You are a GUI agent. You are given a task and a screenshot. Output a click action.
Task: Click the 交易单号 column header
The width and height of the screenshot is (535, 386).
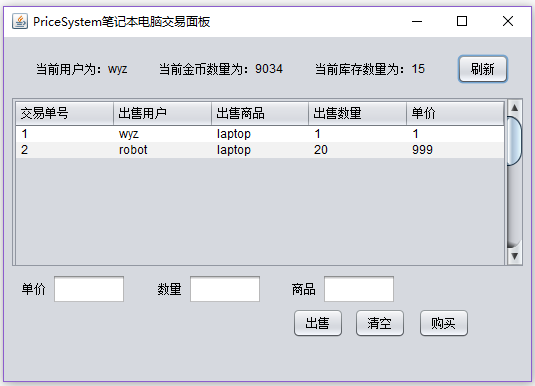click(64, 113)
